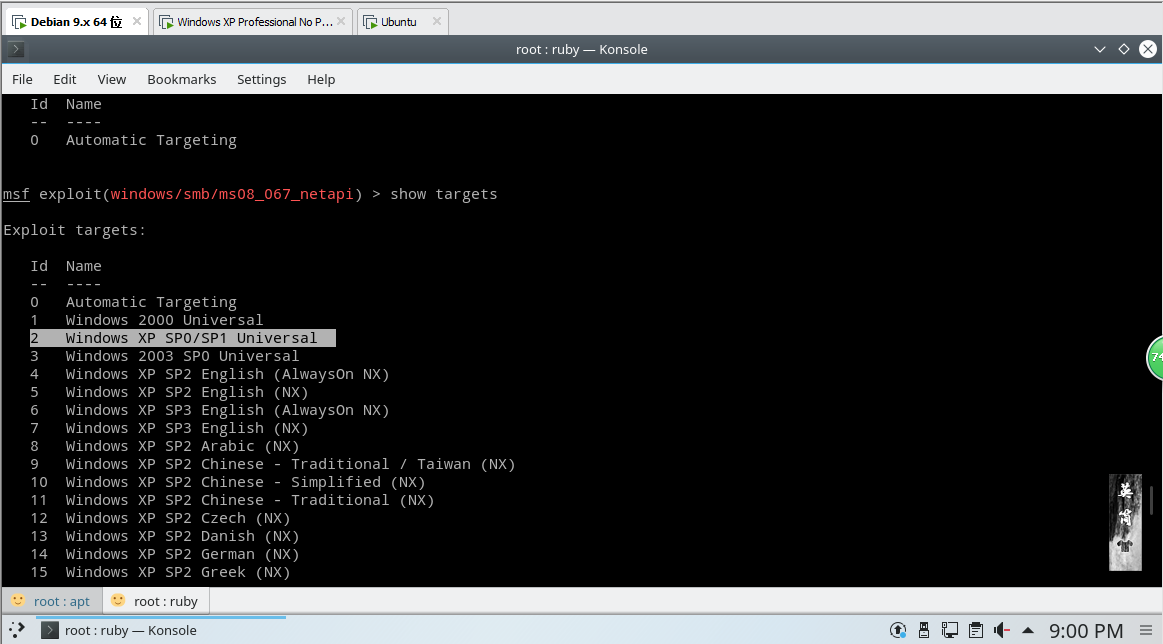Click the underlined 'msf' prompt
1163x644 pixels.
point(16,194)
